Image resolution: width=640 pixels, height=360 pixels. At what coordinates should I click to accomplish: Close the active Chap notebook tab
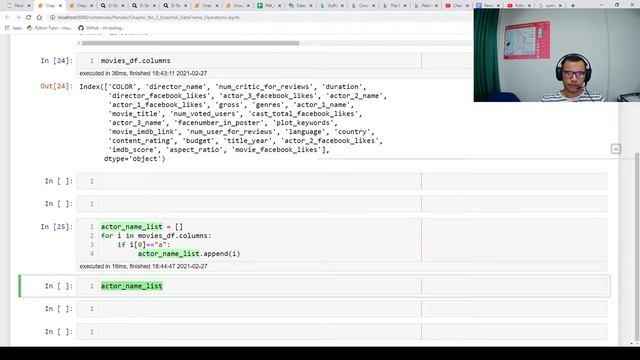(60, 6)
